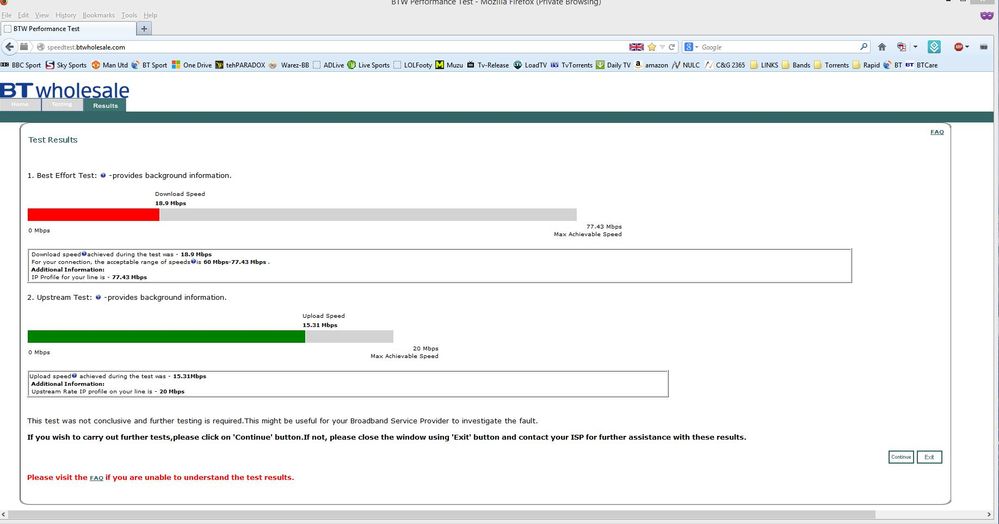Open the LOLFooty bookmark
The height and width of the screenshot is (524, 999).
(x=412, y=65)
